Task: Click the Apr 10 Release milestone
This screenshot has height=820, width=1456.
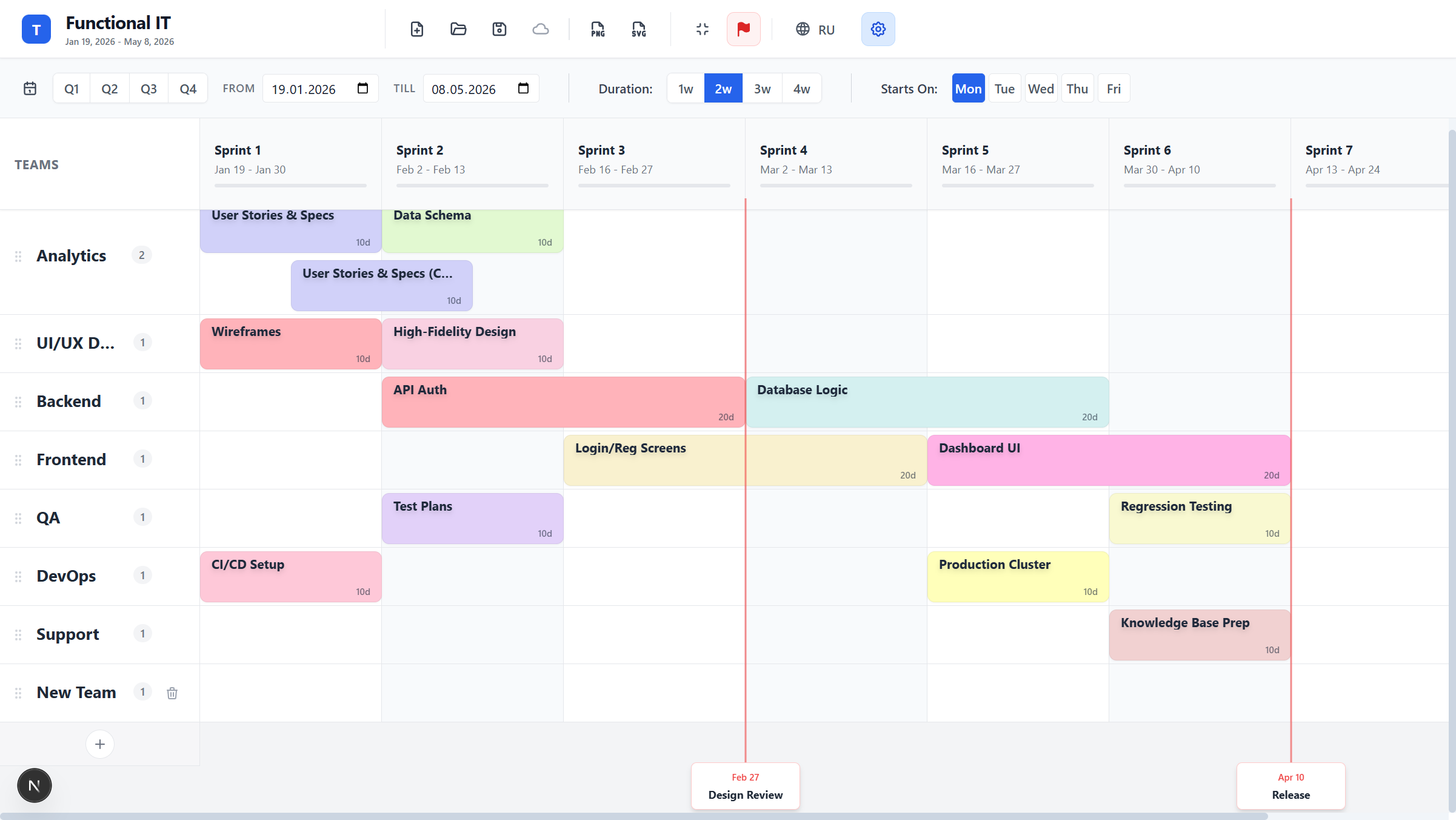Action: 1291,786
